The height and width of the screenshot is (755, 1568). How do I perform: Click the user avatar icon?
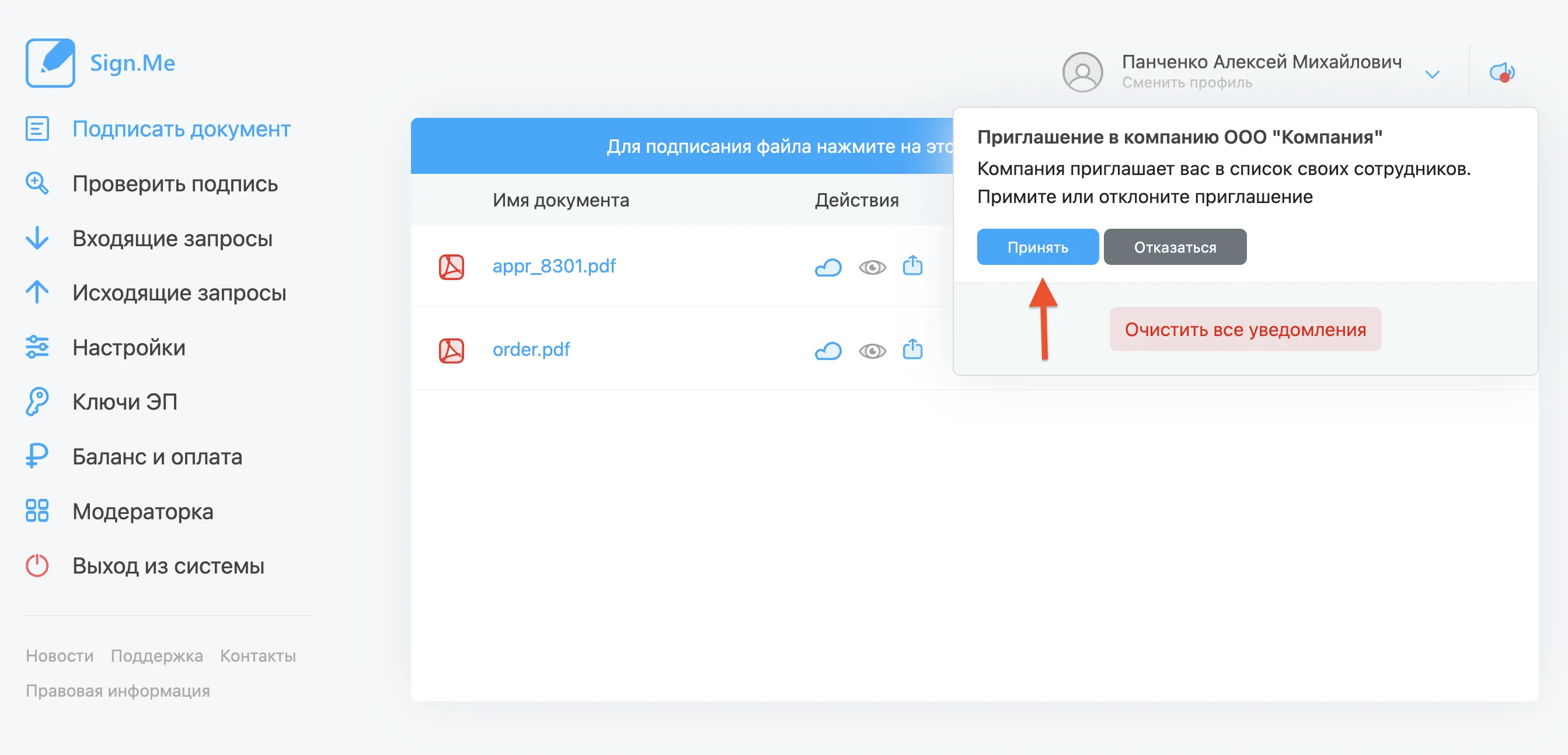click(x=1083, y=72)
